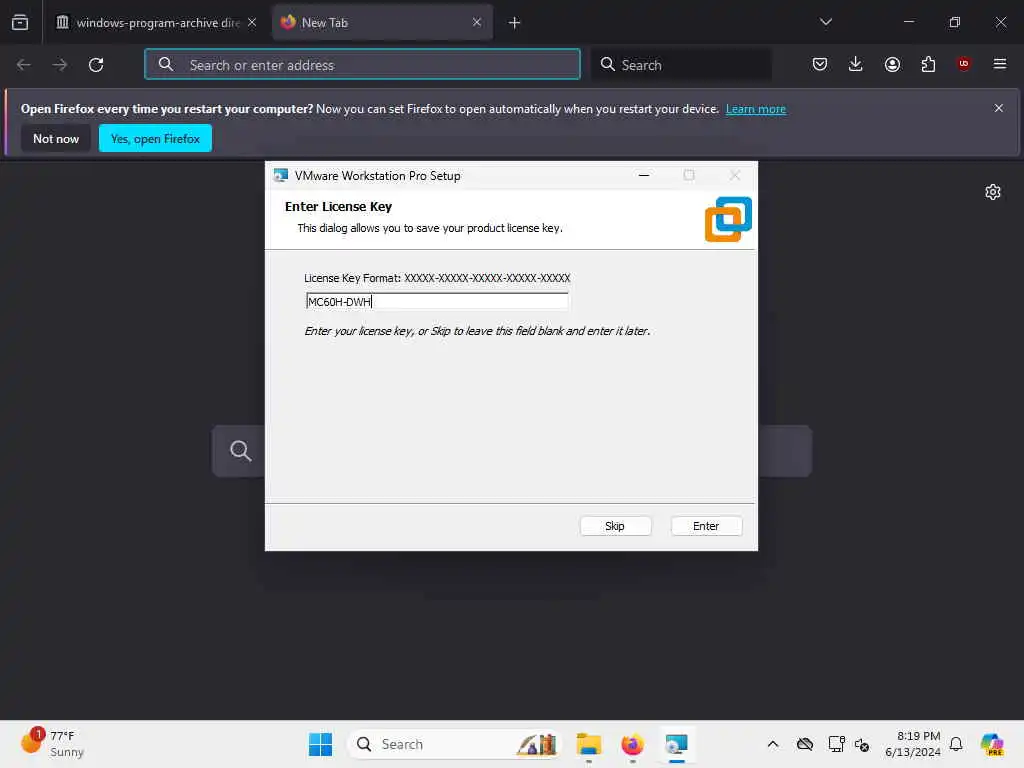Click the OneDrive cloud tray icon
This screenshot has height=768, width=1024.
coord(805,744)
